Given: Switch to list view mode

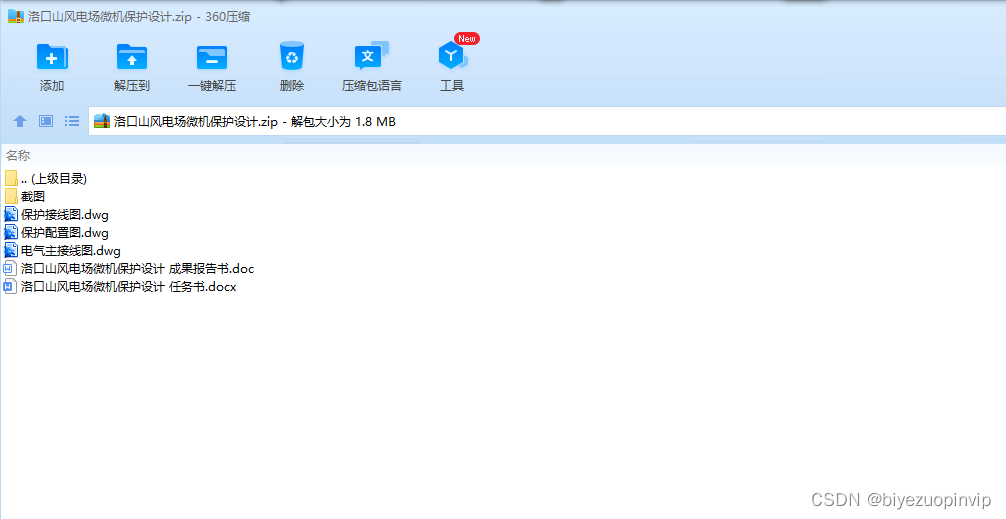Looking at the screenshot, I should coord(72,121).
